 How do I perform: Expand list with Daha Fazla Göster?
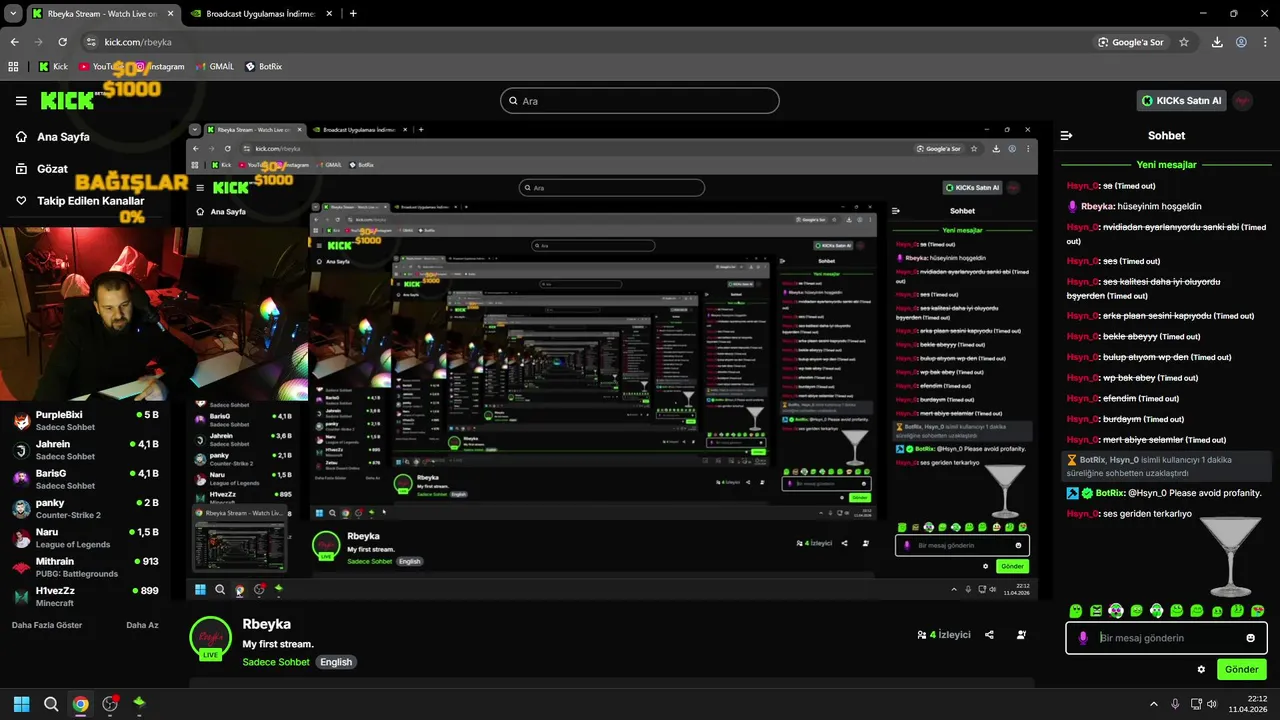[x=47, y=625]
